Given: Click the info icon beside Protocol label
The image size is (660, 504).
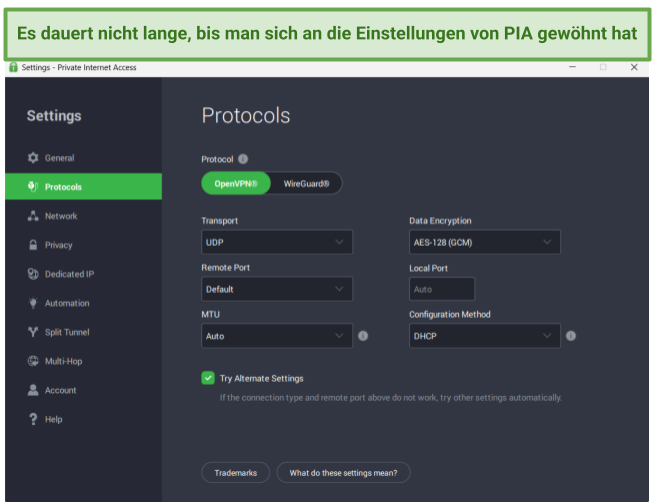Looking at the screenshot, I should (x=243, y=159).
